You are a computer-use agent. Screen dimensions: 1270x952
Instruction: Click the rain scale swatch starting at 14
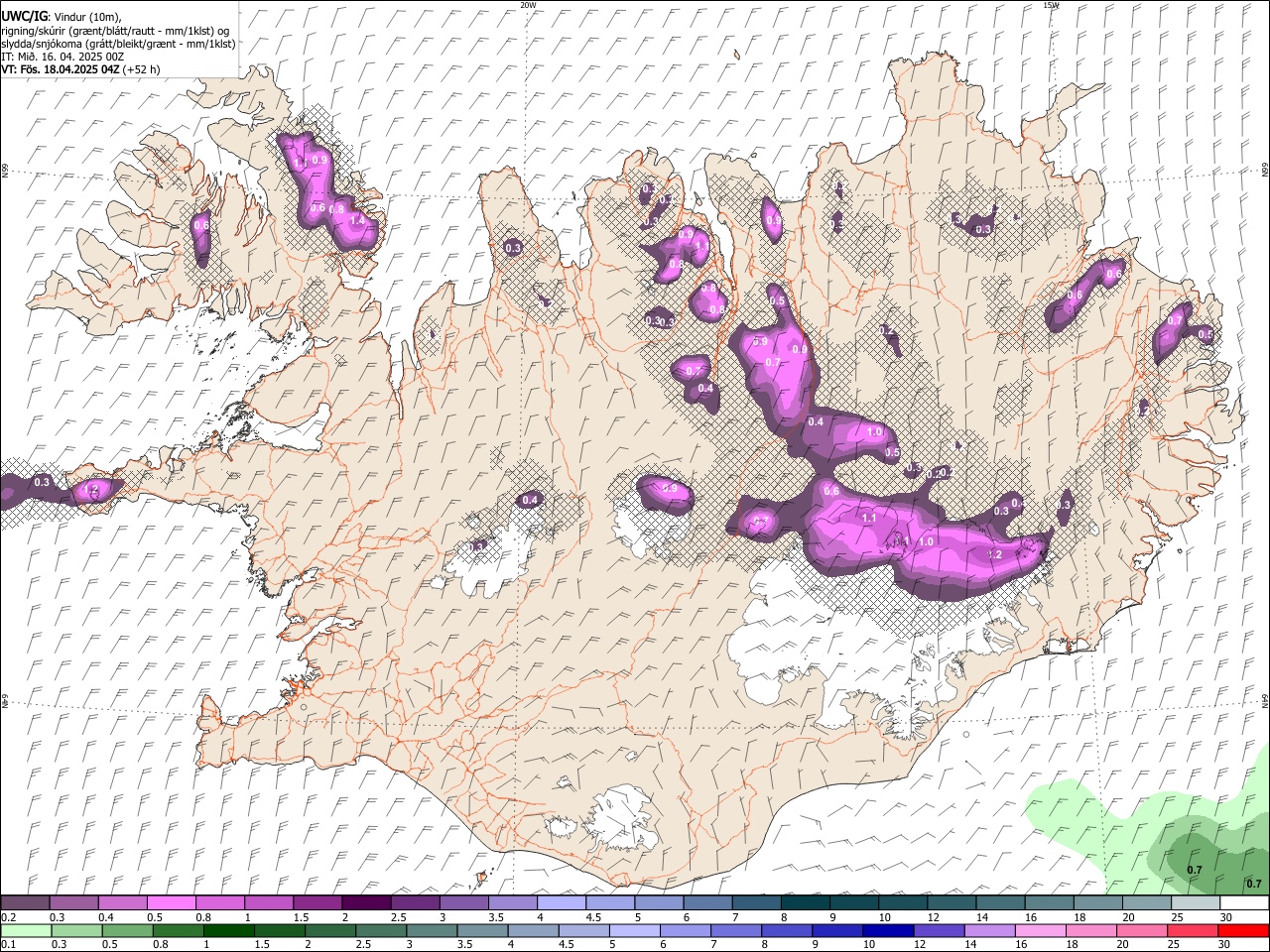[989, 931]
